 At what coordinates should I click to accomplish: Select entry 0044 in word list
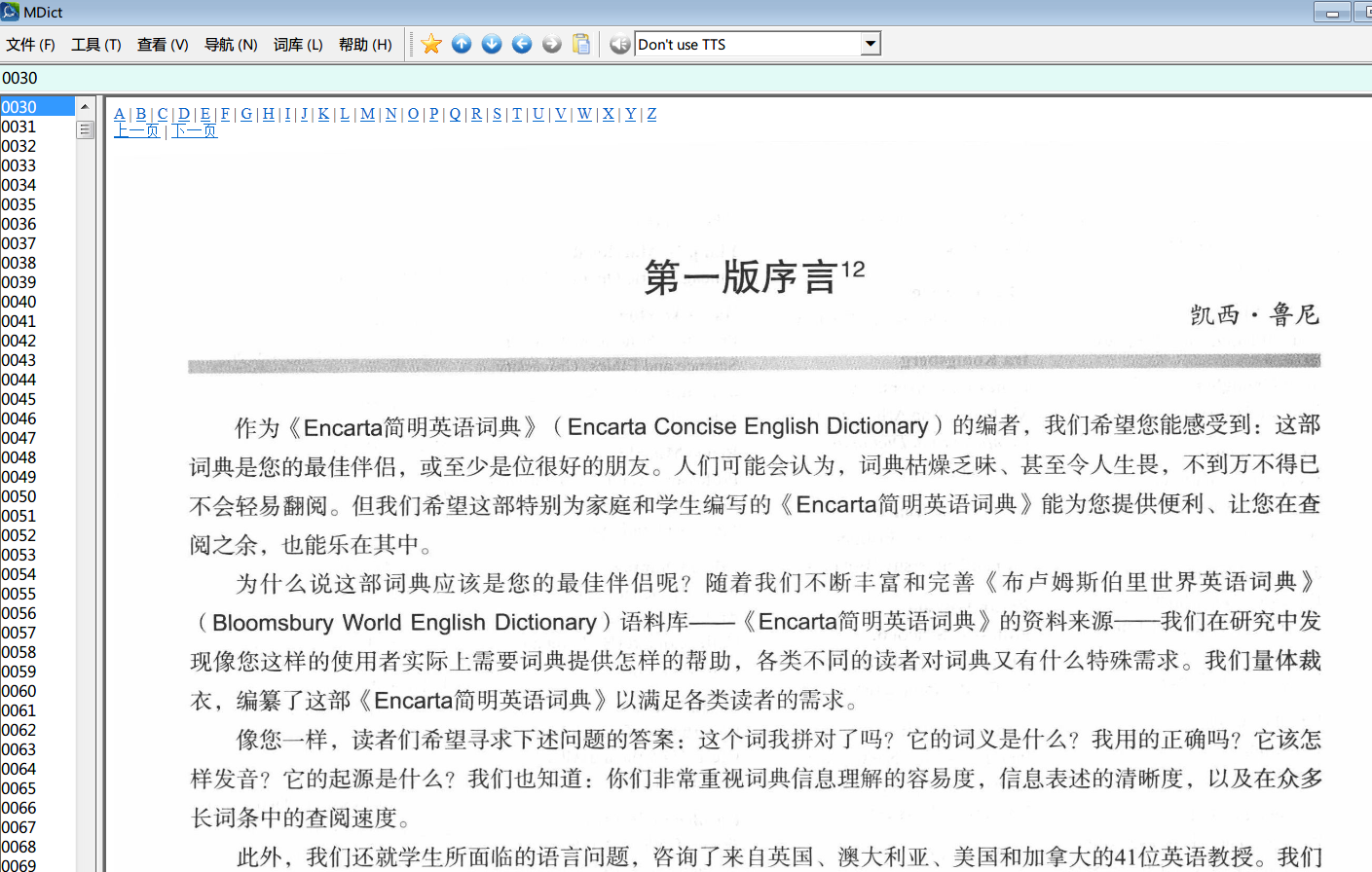(37, 380)
